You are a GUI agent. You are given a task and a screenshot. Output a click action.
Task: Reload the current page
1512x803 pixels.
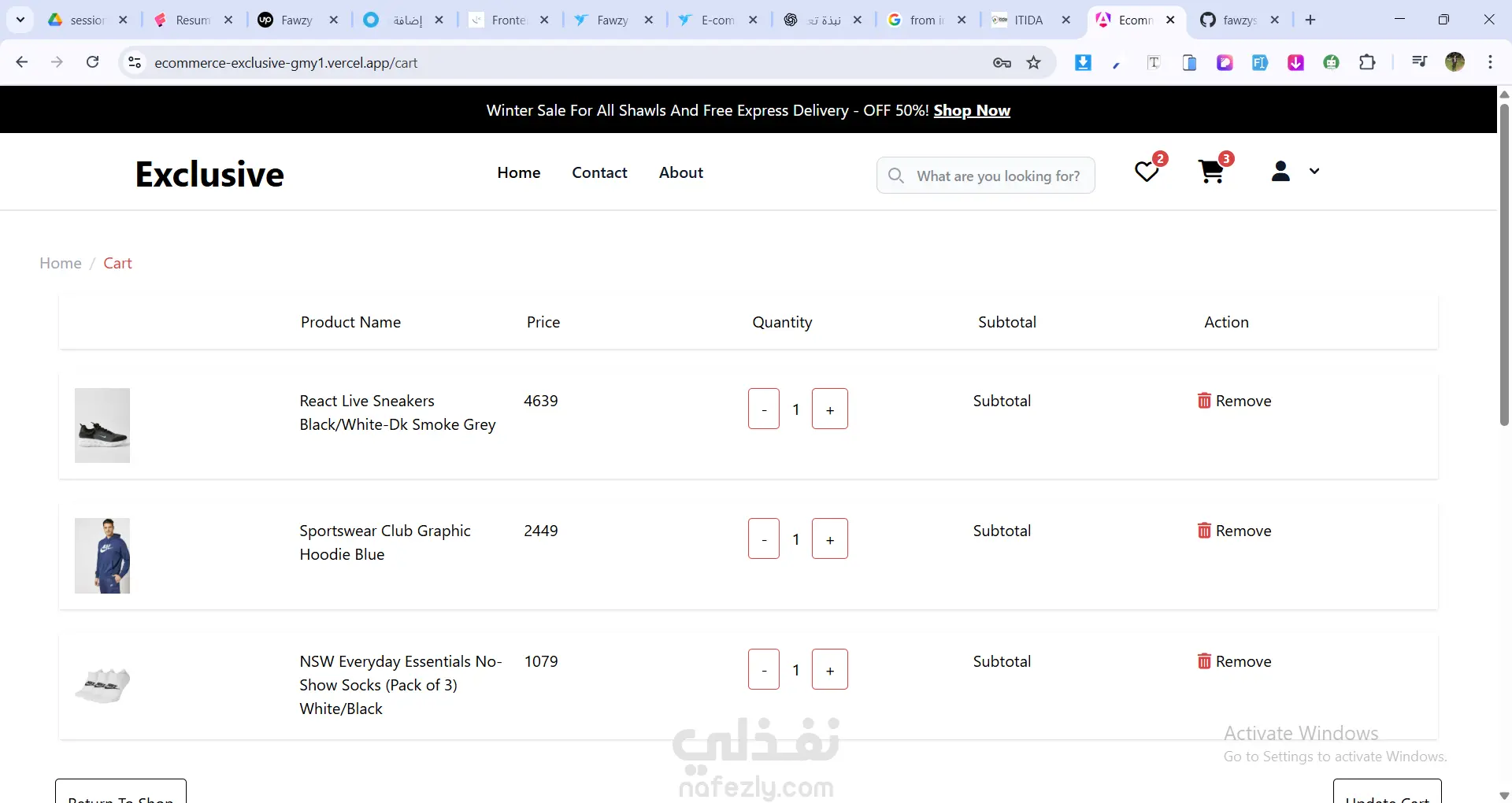point(92,62)
